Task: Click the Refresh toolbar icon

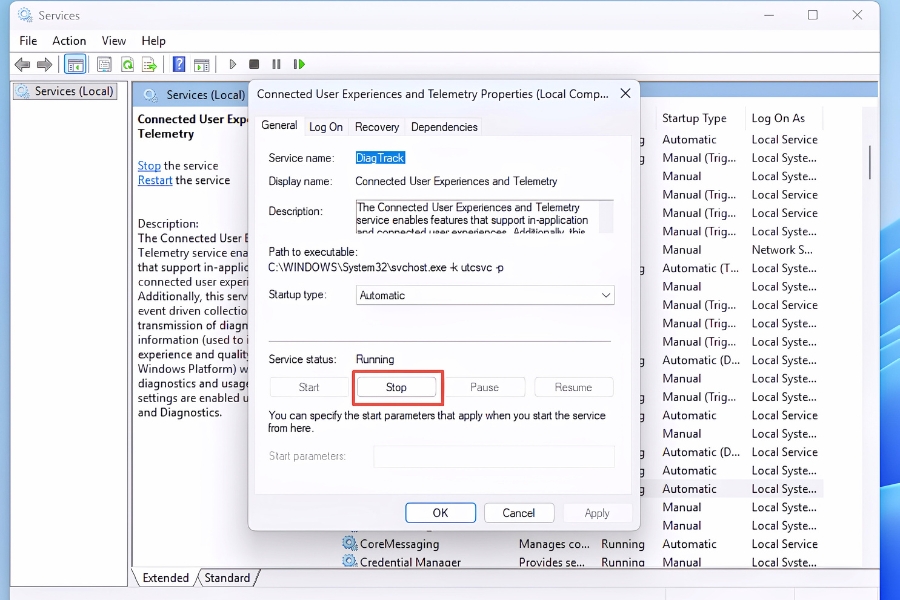Action: click(127, 64)
